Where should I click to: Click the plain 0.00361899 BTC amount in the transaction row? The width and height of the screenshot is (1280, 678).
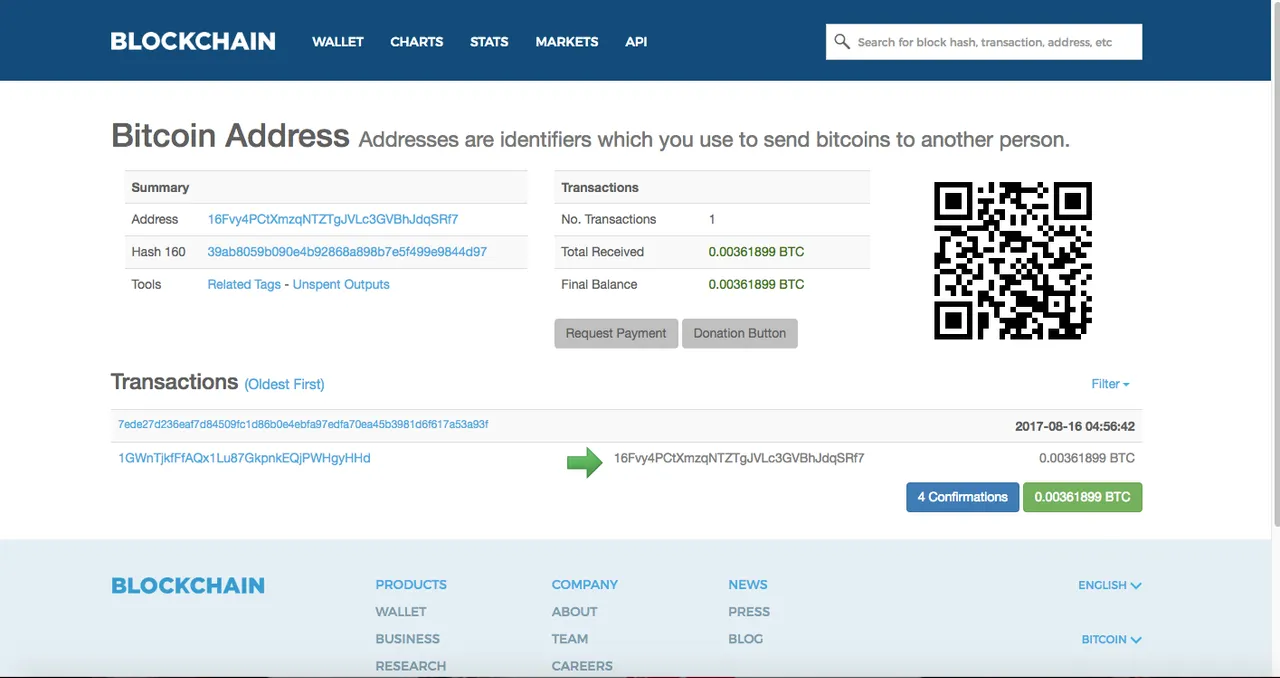click(x=1087, y=458)
